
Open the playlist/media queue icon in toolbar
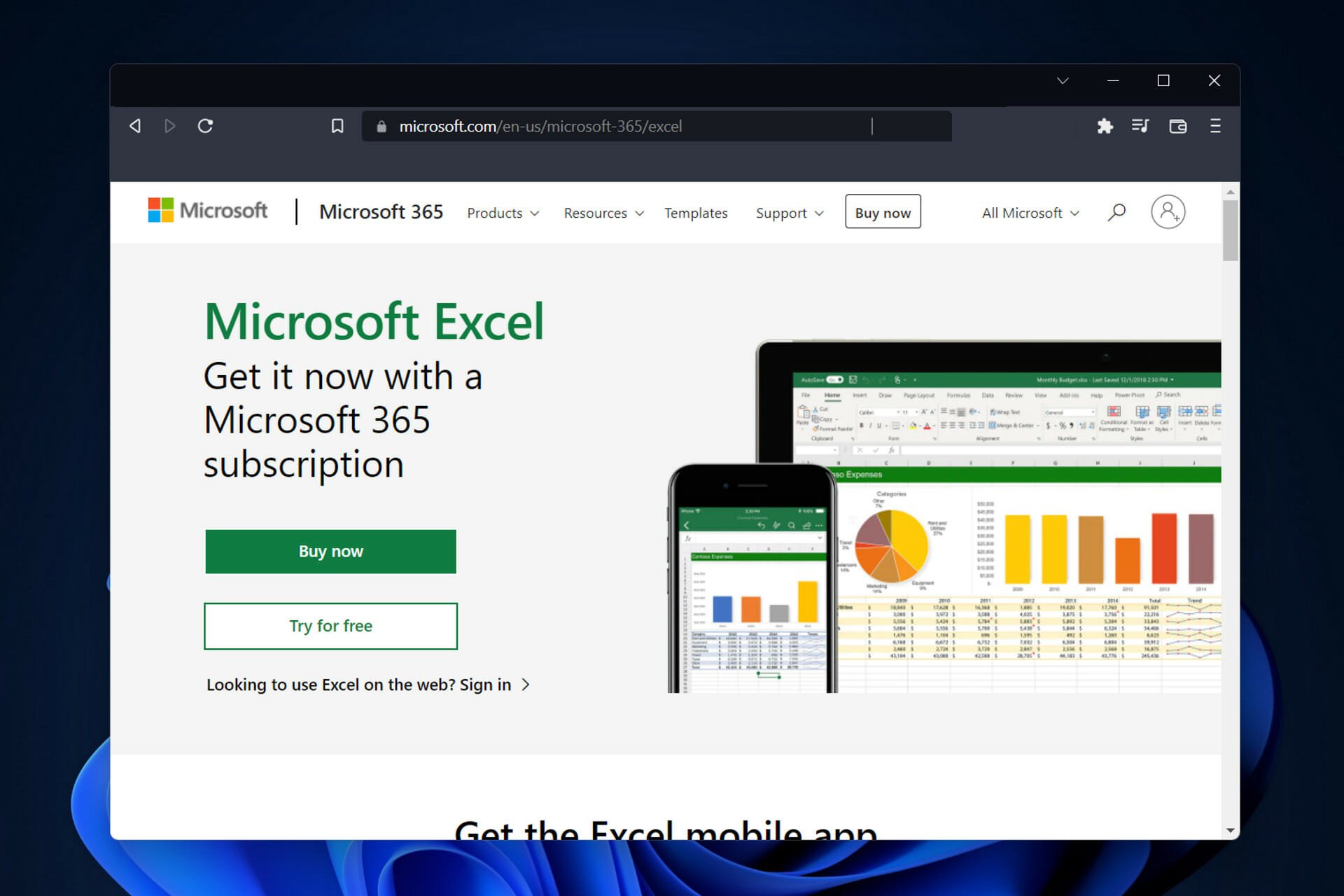pos(1140,126)
